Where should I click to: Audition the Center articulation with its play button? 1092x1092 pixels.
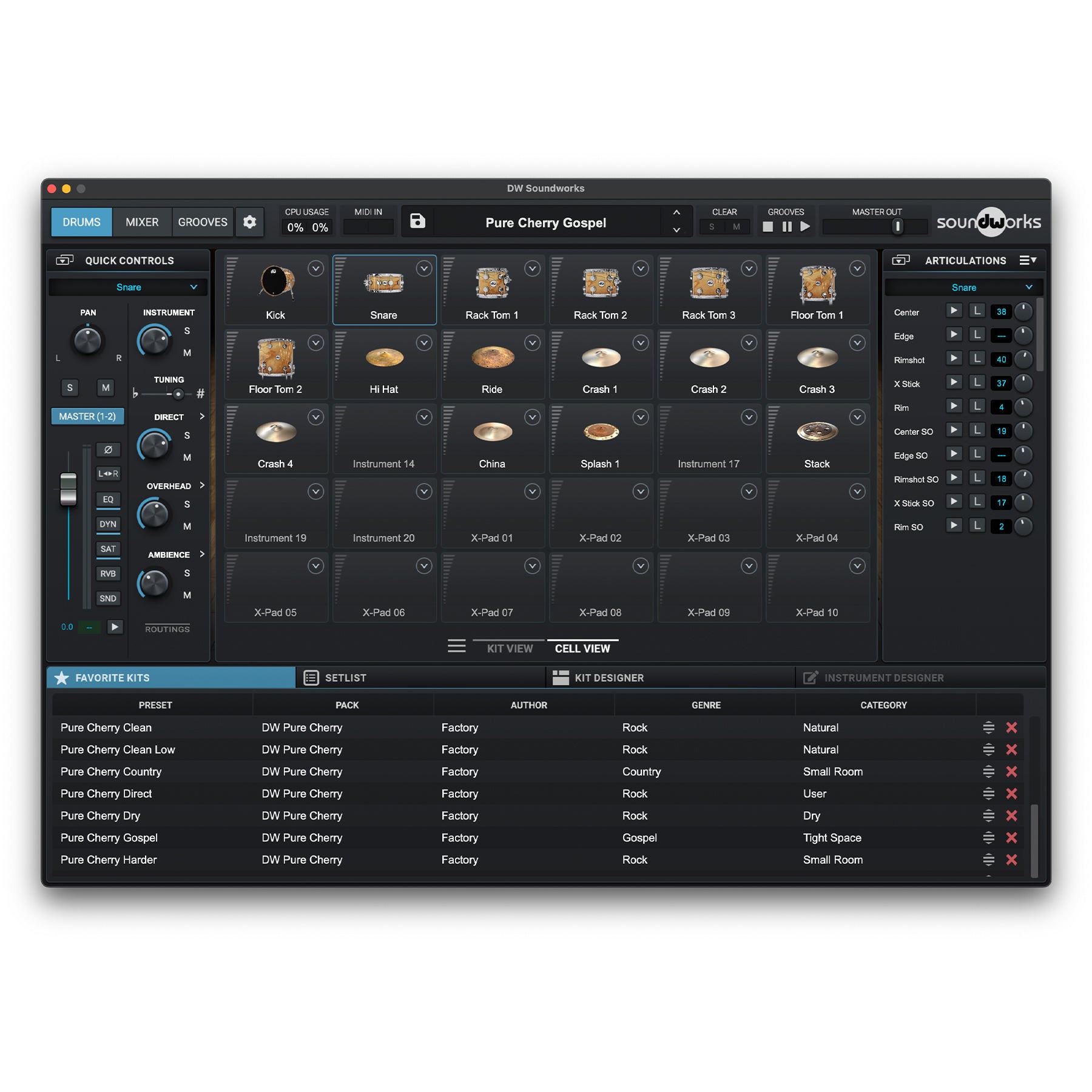click(953, 311)
